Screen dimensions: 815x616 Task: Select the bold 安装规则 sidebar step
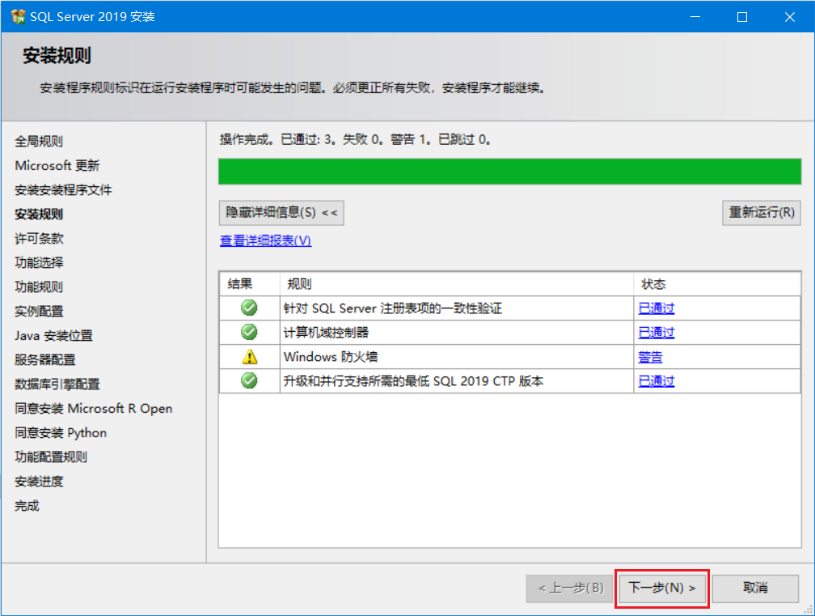39,214
